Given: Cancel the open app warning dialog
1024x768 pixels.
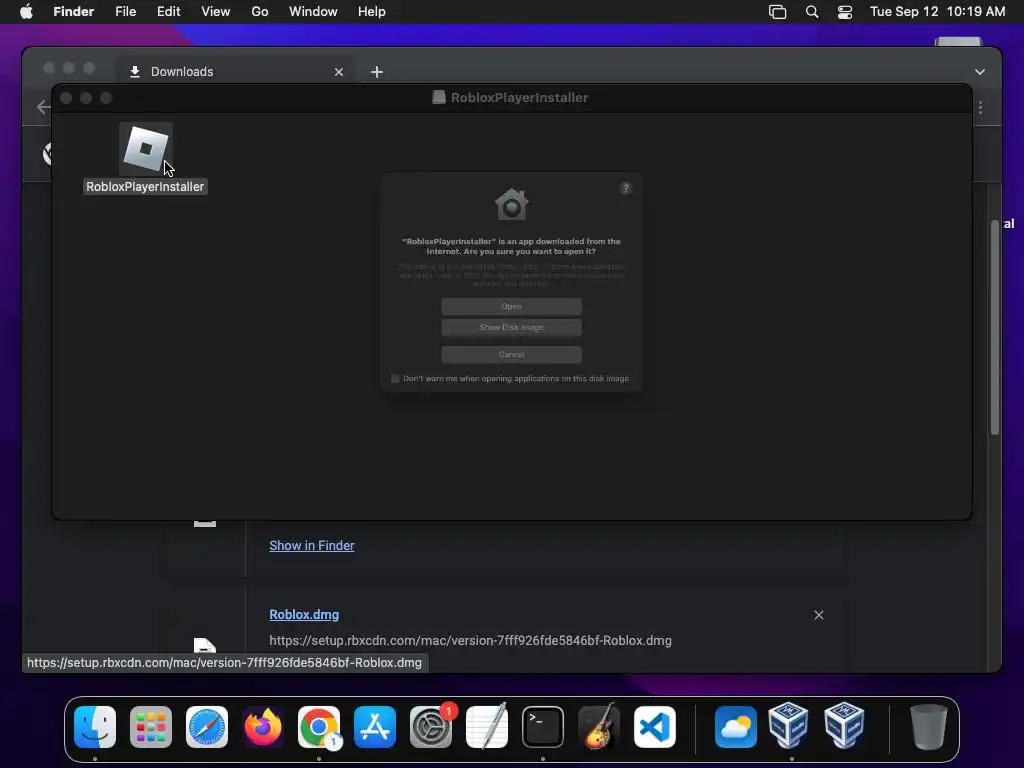Looking at the screenshot, I should point(511,355).
